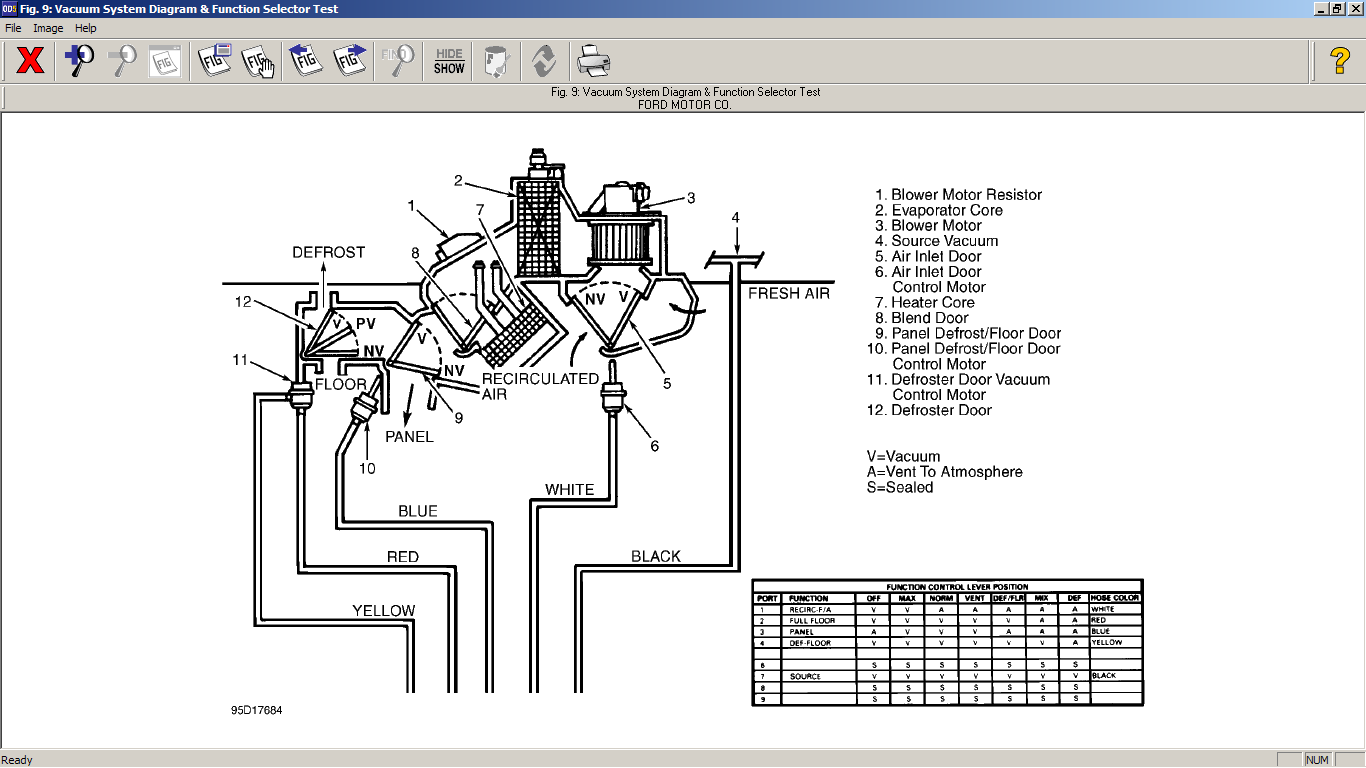
Task: Toggle the HIDE/SHOW button
Action: pyautogui.click(x=449, y=61)
